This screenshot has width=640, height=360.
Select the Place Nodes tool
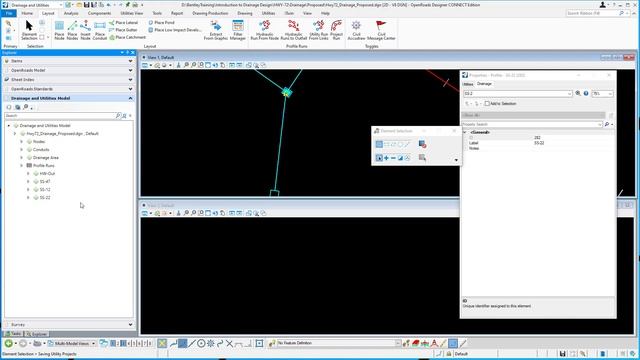point(72,30)
